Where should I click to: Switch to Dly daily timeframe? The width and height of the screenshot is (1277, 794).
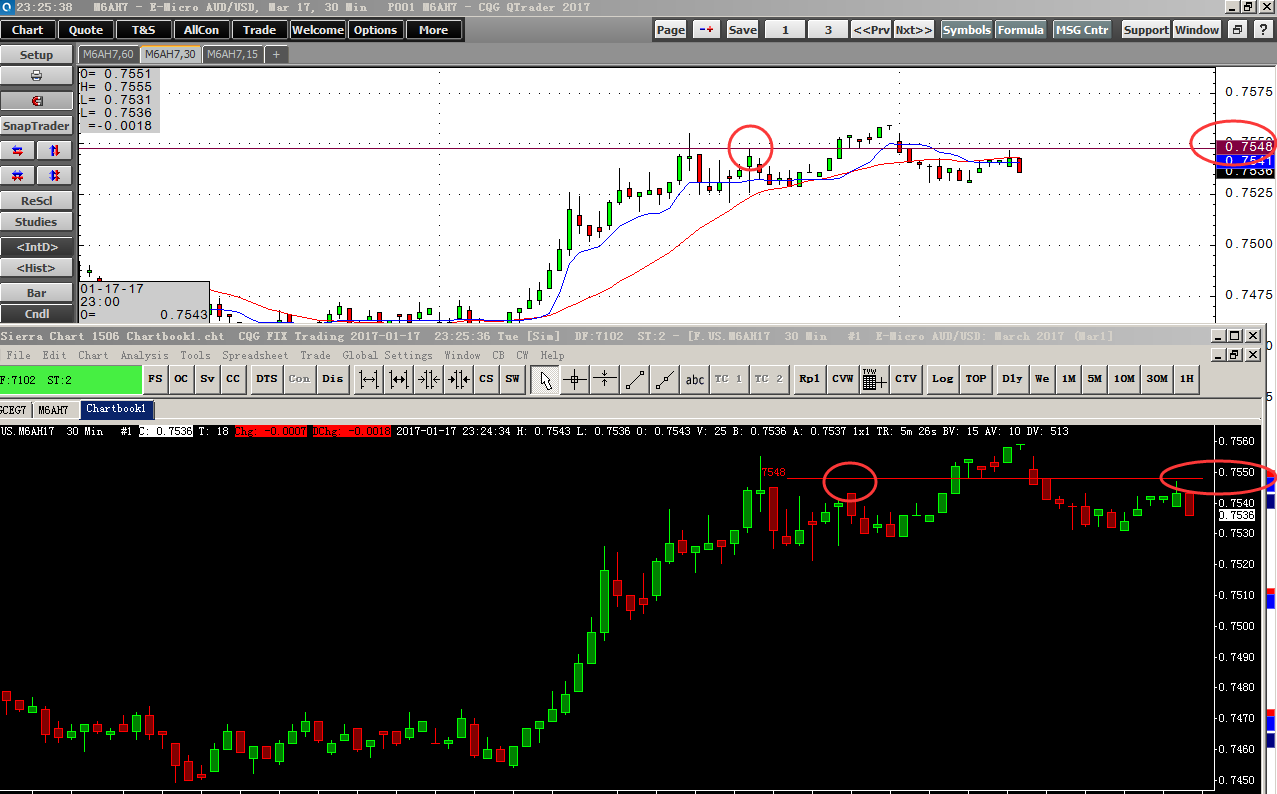(x=1013, y=379)
